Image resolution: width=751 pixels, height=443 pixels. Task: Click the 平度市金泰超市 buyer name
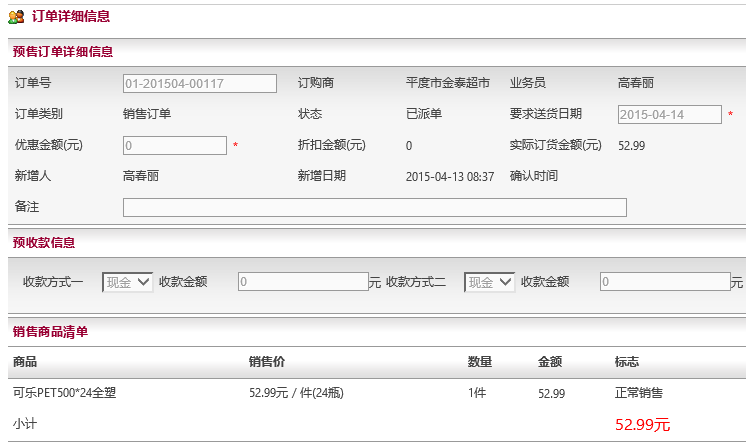point(448,83)
